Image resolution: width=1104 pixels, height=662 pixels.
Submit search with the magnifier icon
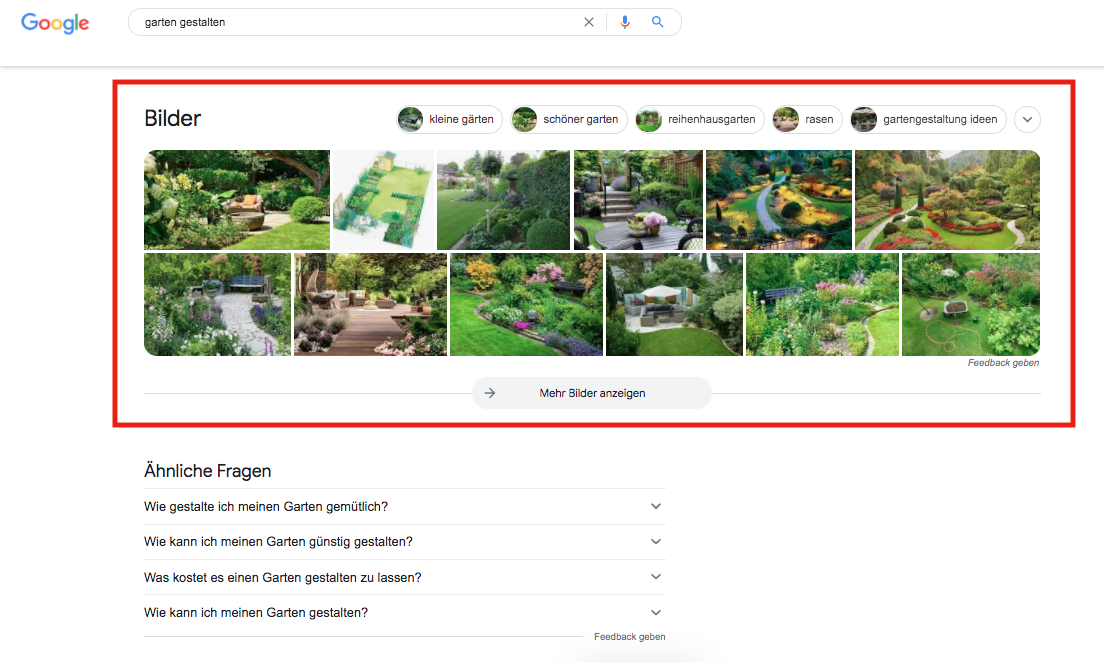tap(657, 22)
